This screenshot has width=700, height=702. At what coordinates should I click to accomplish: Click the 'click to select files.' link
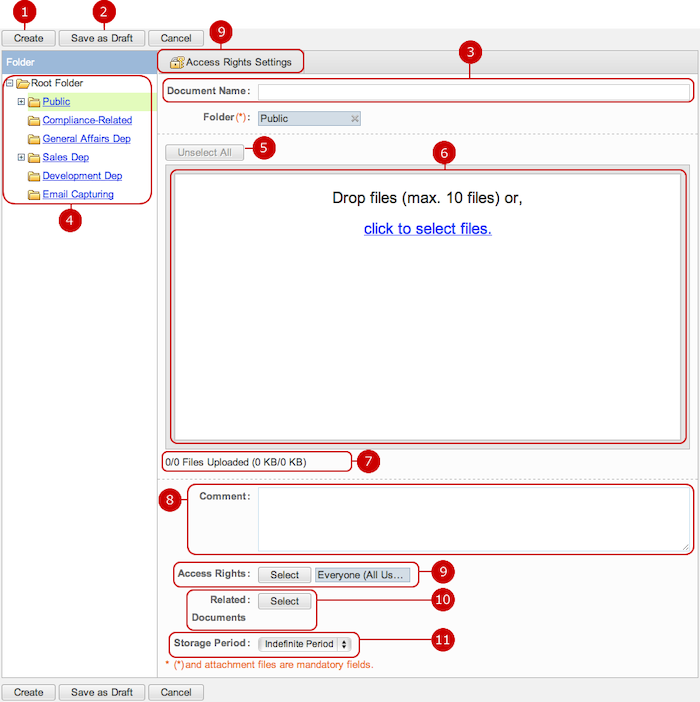[x=427, y=229]
